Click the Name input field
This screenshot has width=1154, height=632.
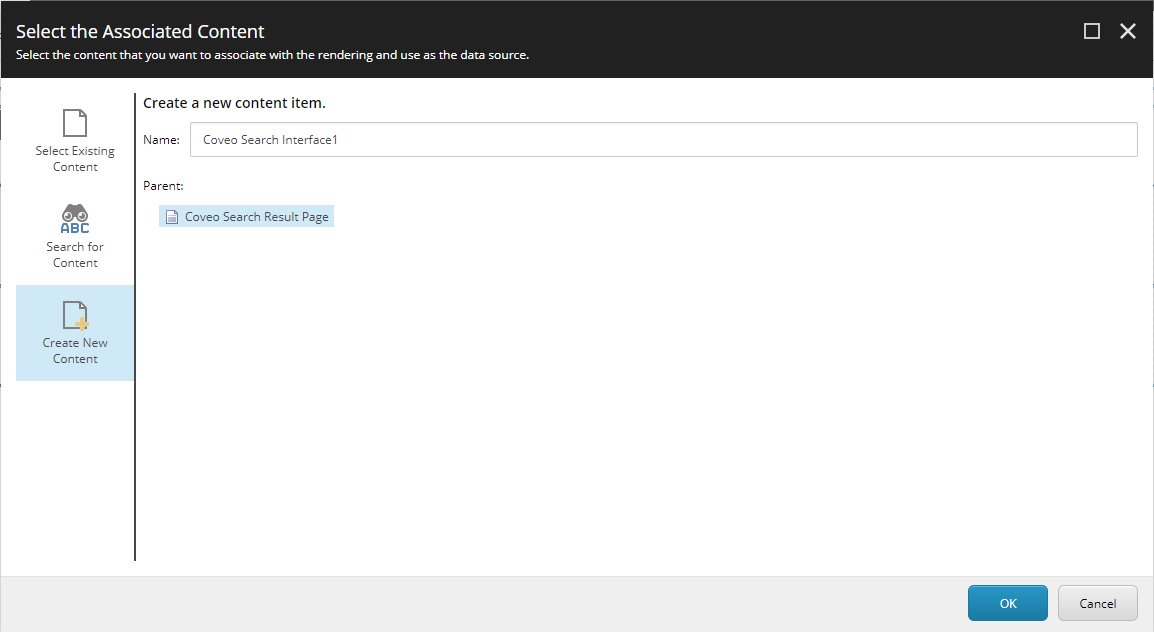663,140
